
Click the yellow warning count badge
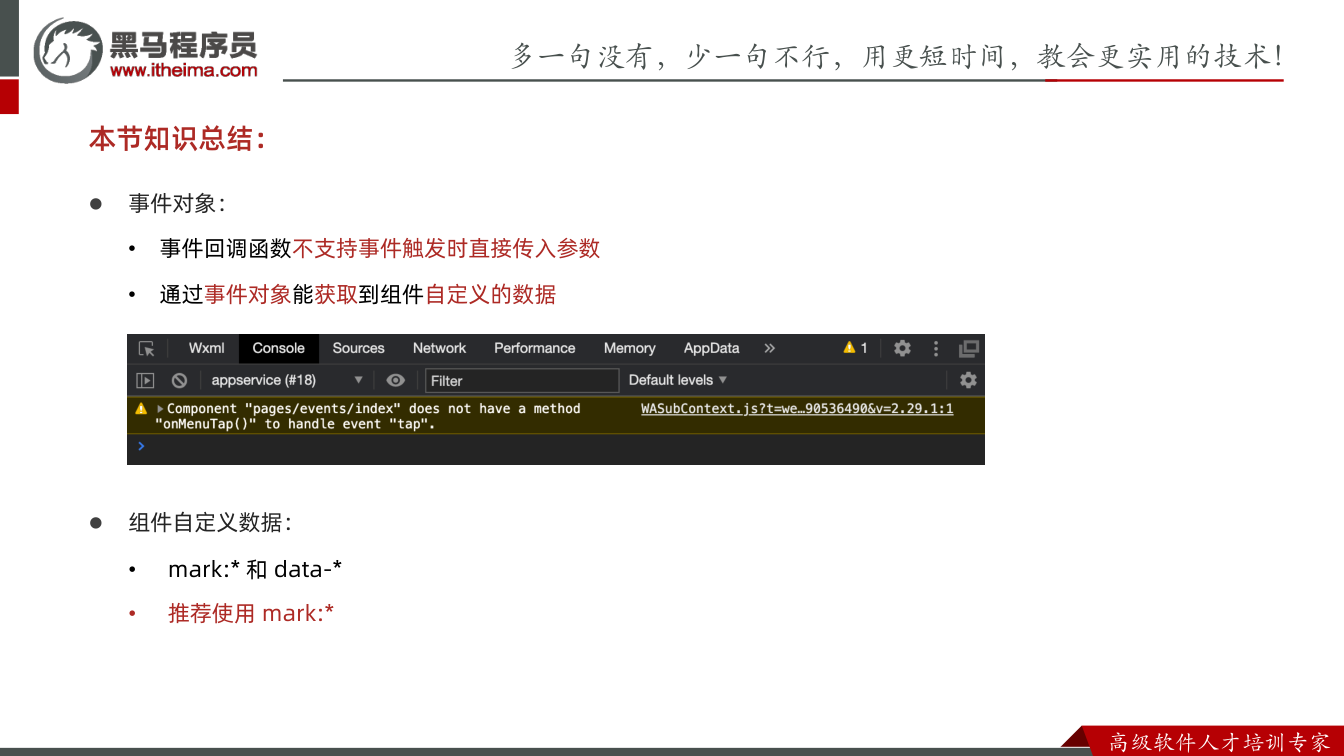pyautogui.click(x=855, y=348)
